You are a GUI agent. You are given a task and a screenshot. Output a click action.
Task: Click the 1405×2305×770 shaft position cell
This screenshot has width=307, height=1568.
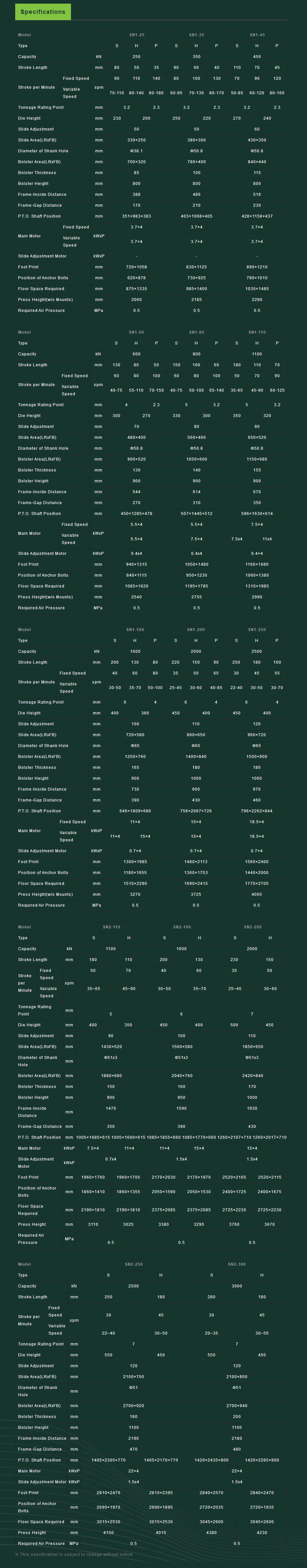coord(108,1460)
